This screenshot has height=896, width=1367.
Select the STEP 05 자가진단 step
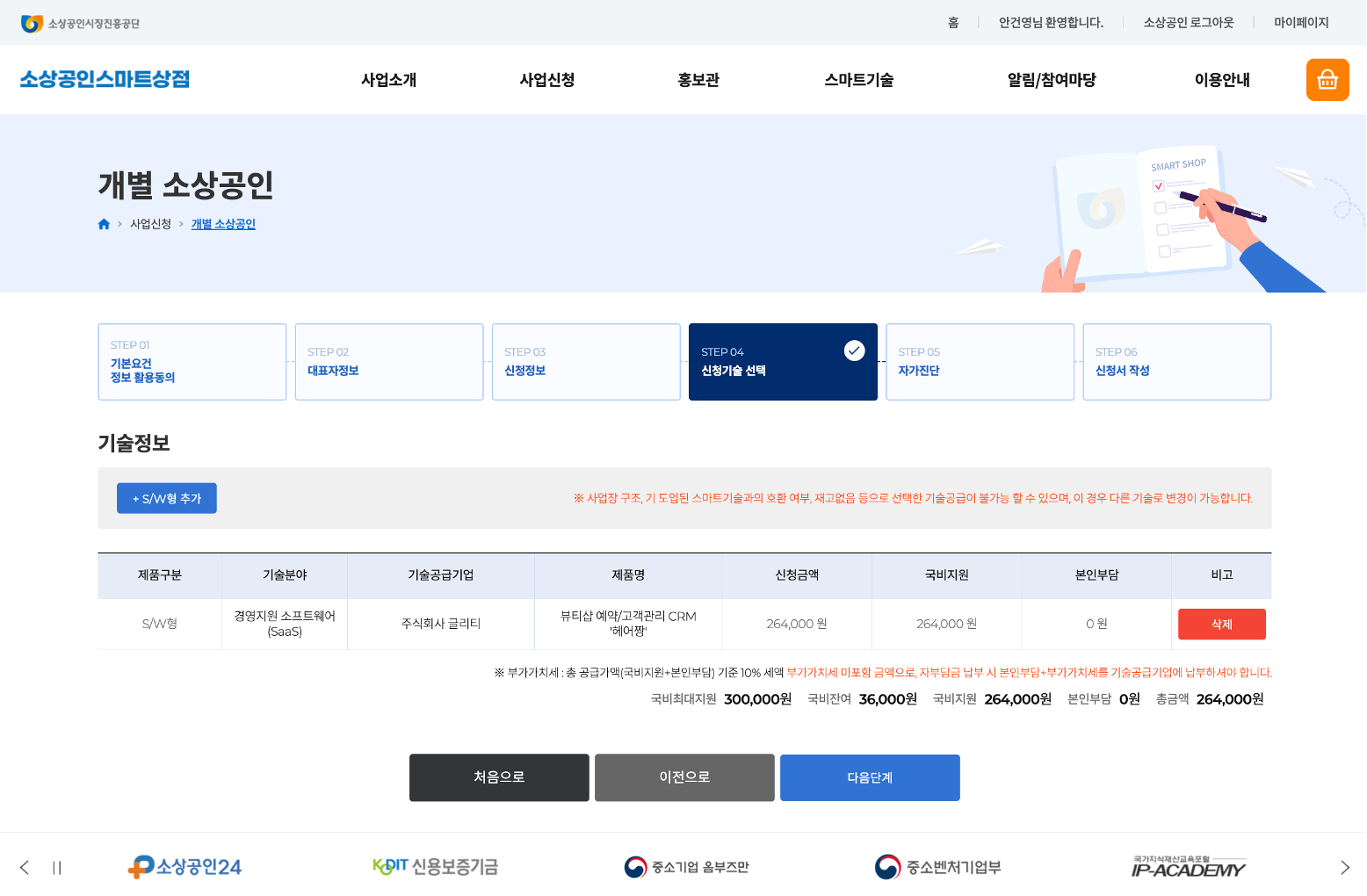(x=980, y=362)
